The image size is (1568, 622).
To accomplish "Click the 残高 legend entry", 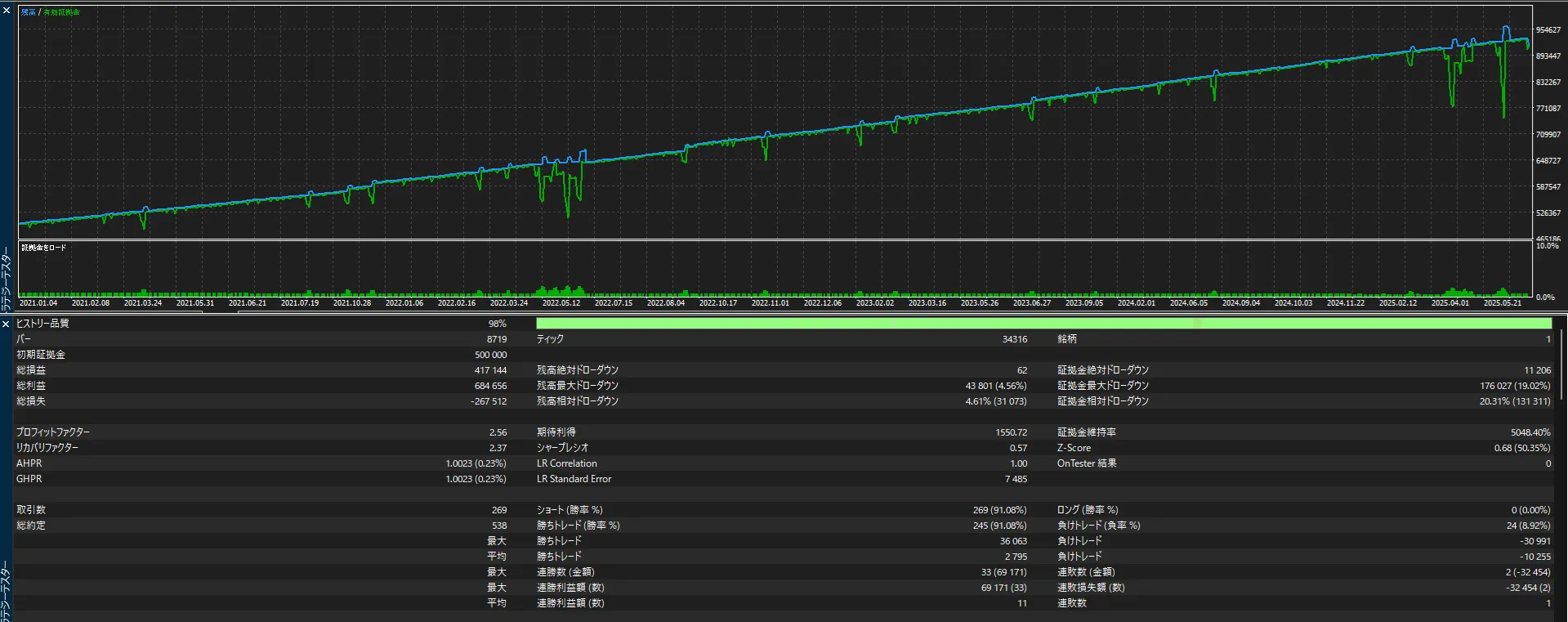I will point(29,12).
